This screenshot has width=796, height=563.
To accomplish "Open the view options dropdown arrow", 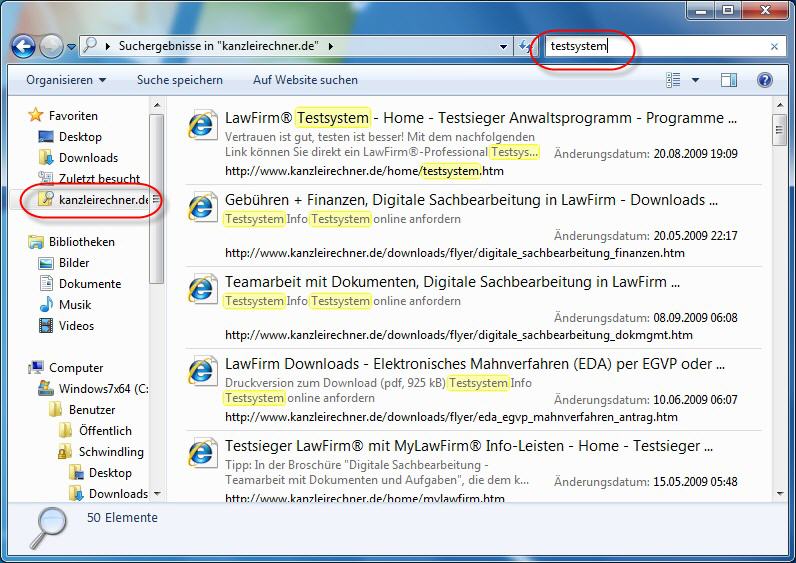I will click(x=696, y=80).
